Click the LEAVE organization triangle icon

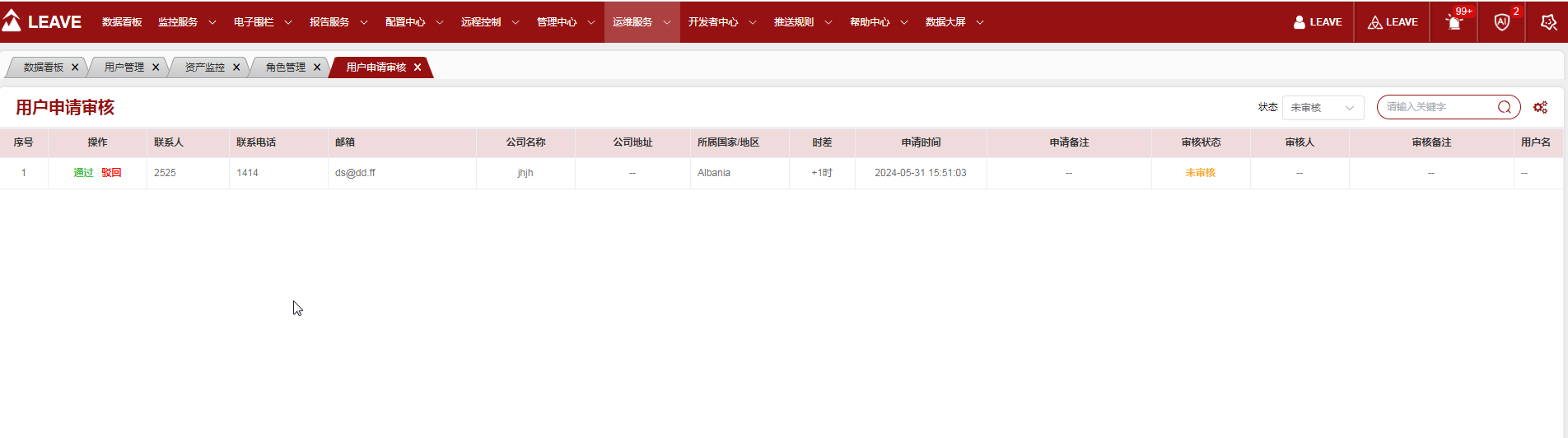(1374, 22)
